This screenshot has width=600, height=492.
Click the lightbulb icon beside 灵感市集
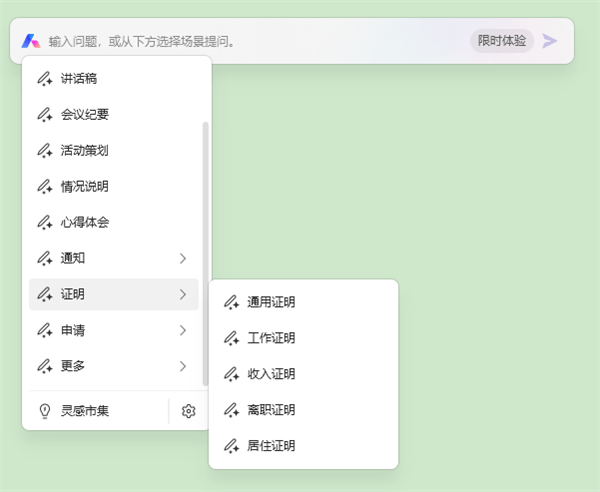click(44, 410)
